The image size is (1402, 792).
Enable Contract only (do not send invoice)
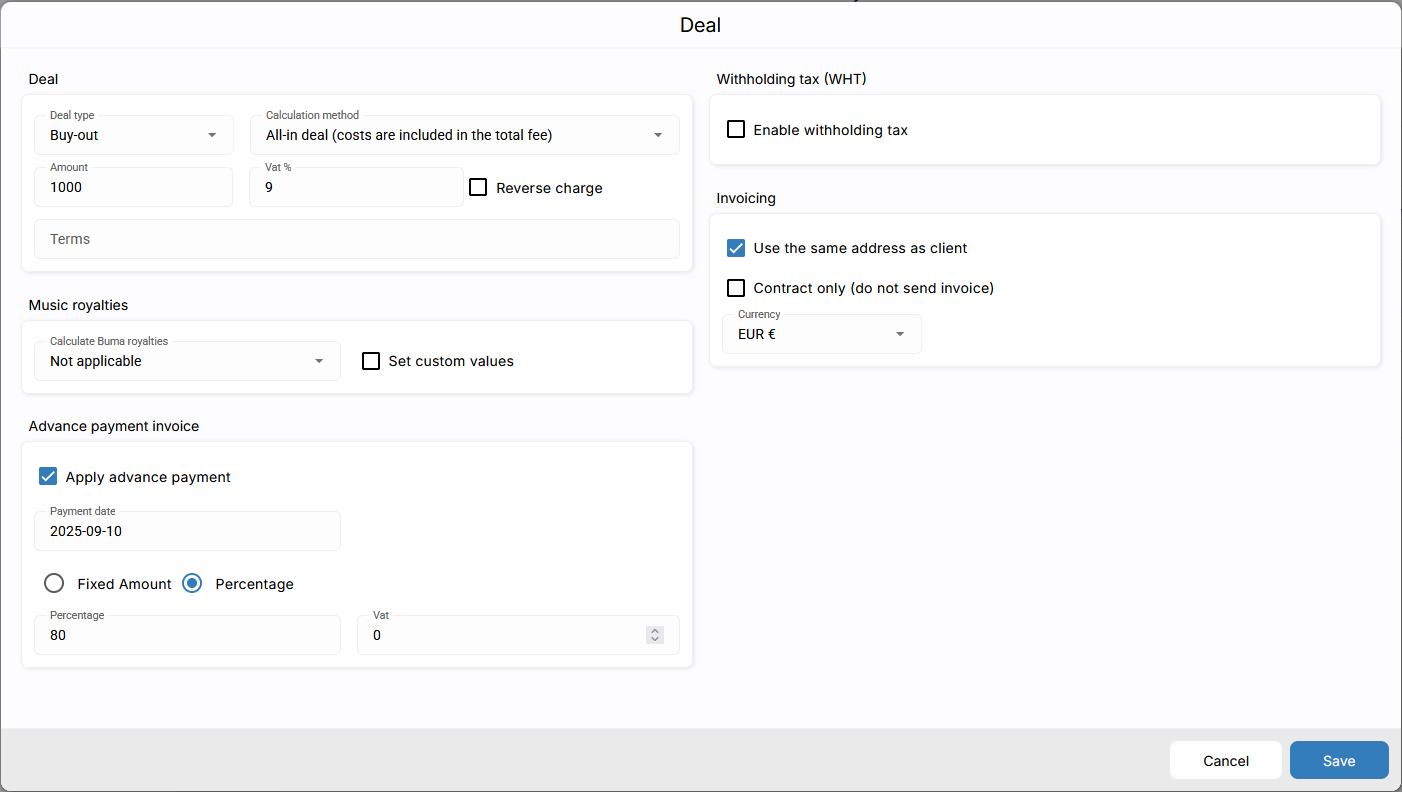pyautogui.click(x=736, y=288)
